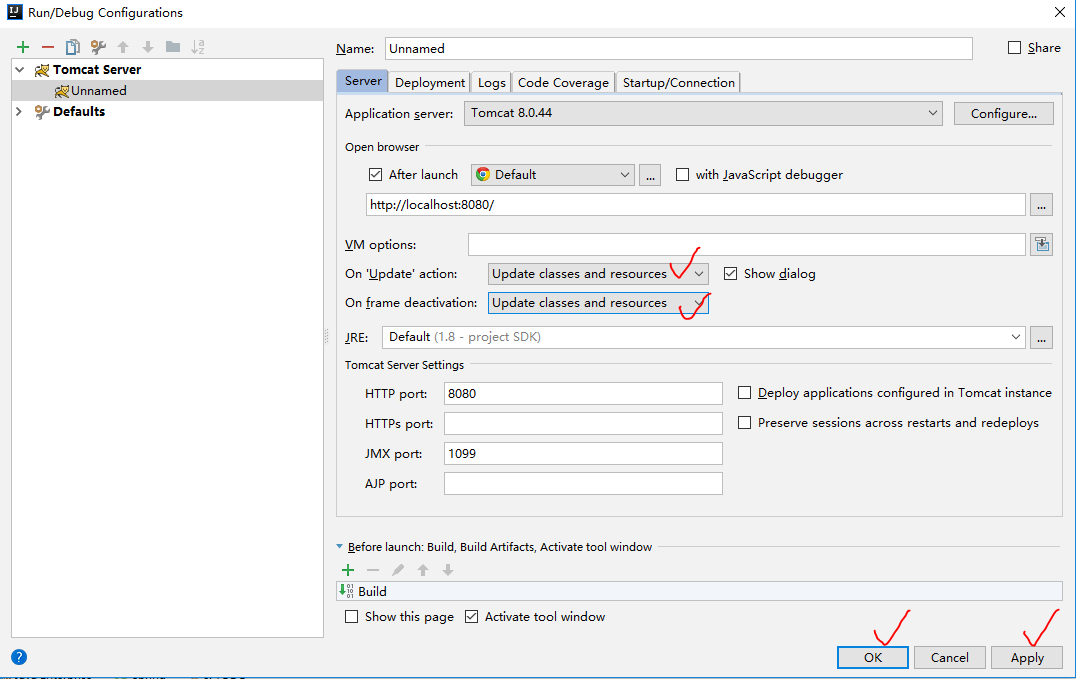
Task: Click the Tomcat Server cat icon
Action: pos(42,70)
